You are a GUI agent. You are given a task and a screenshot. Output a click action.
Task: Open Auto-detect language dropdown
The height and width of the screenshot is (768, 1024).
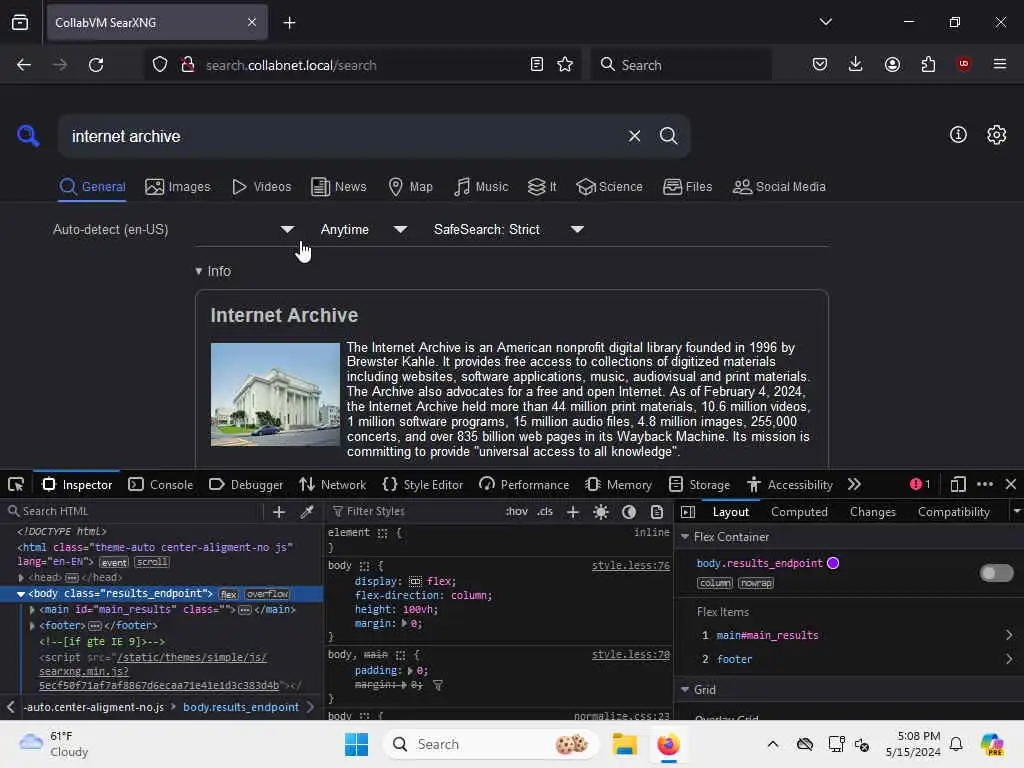(173, 229)
